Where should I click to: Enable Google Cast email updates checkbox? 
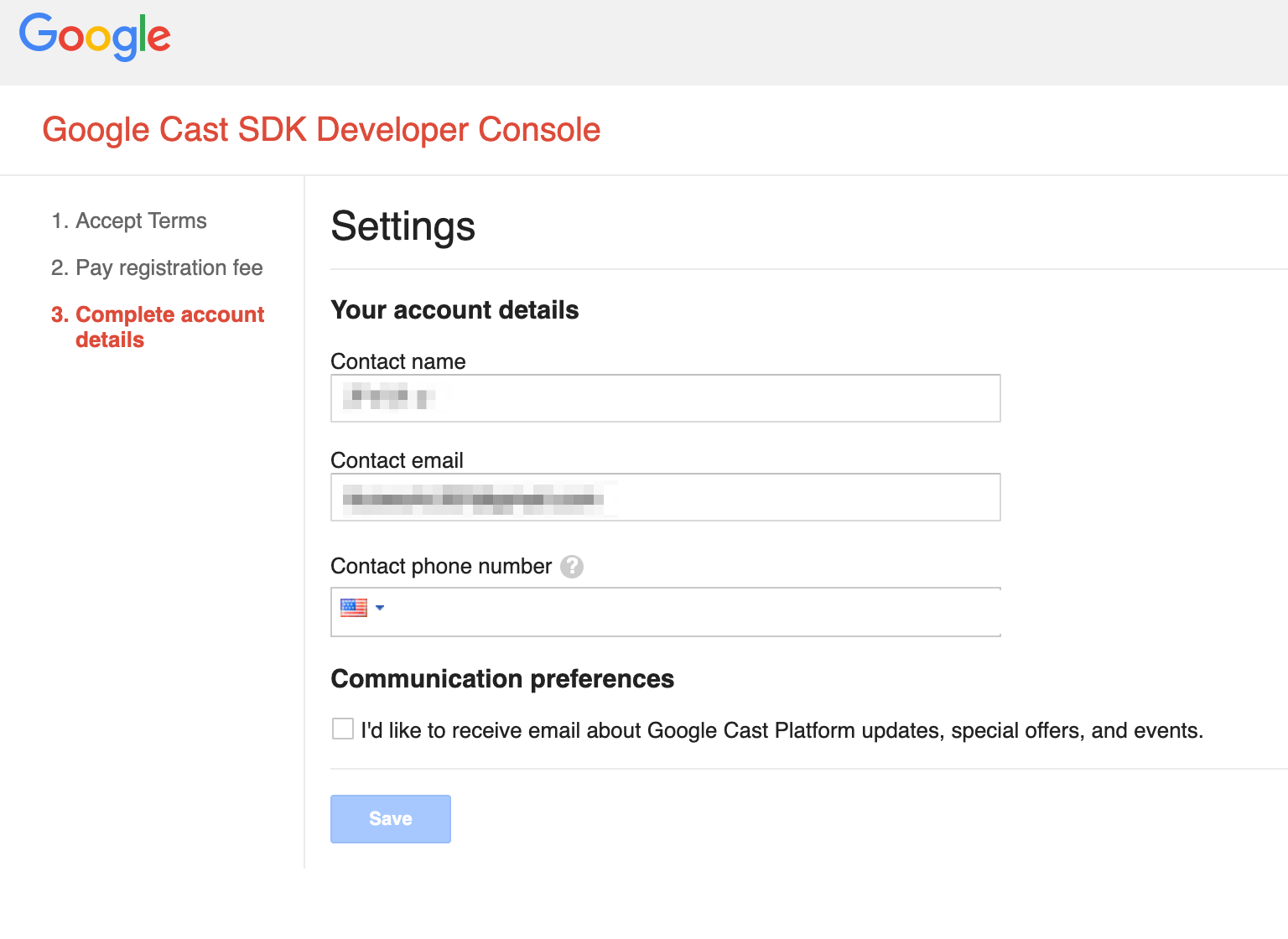point(343,729)
